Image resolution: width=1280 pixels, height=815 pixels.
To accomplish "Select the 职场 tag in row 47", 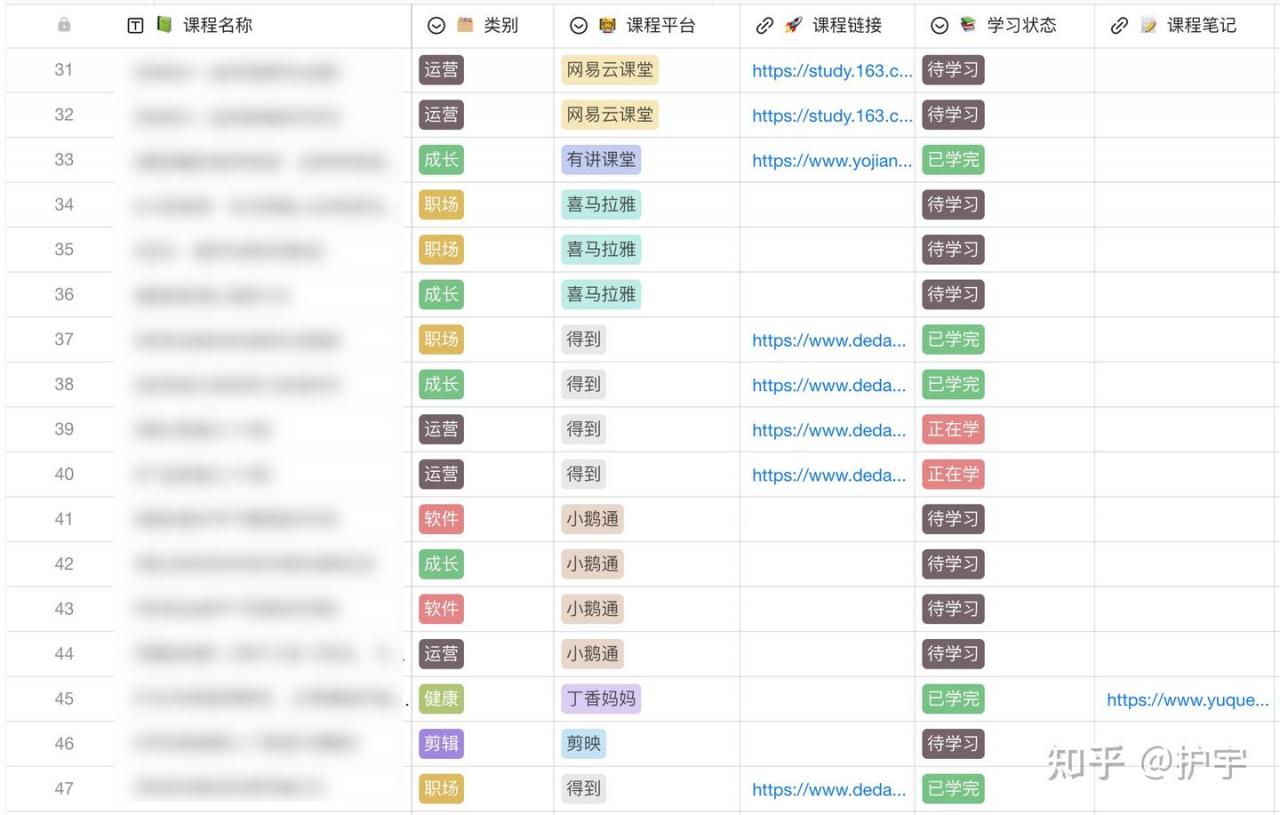I will (441, 789).
